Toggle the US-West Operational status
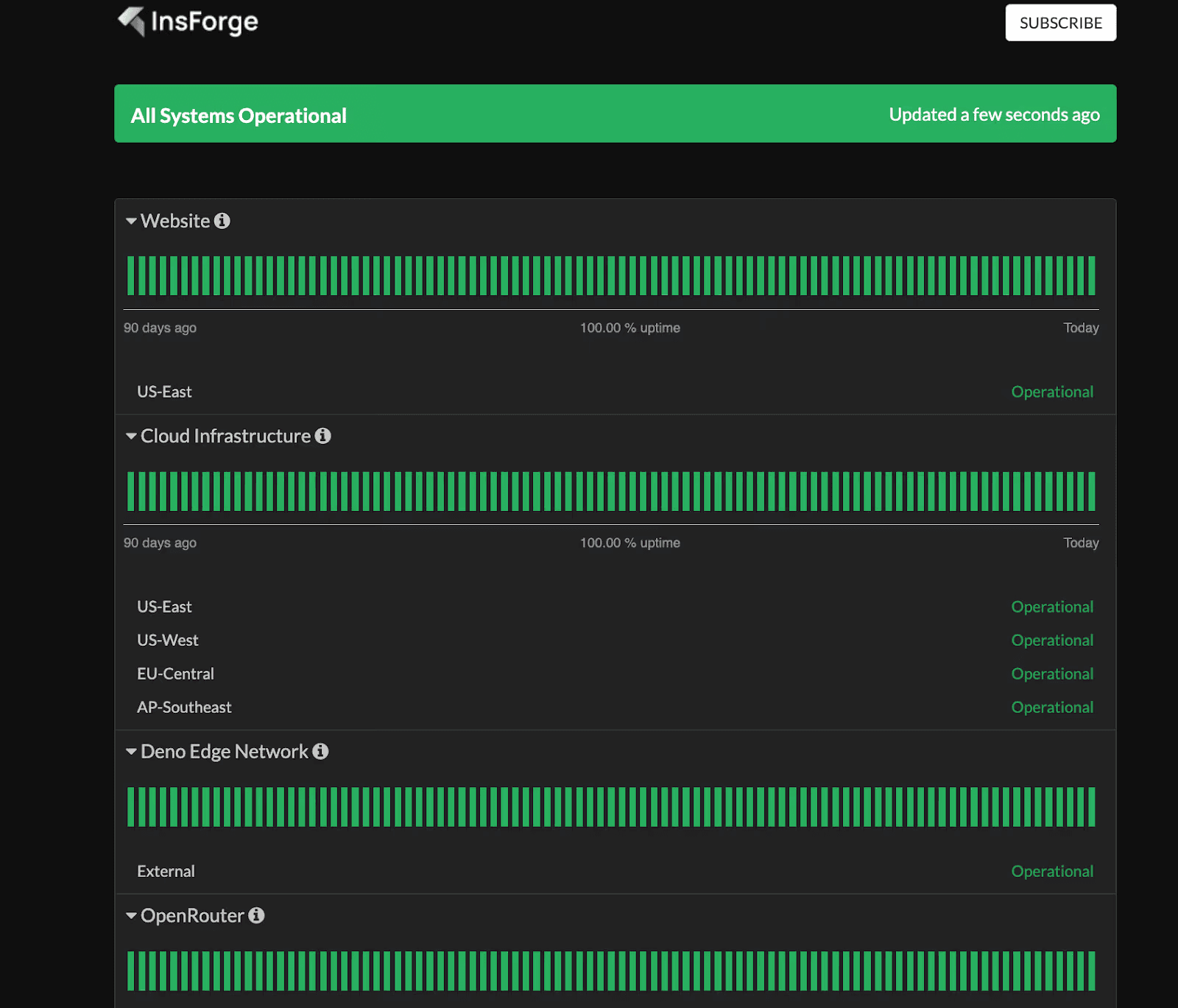This screenshot has width=1178, height=1008. (1052, 640)
